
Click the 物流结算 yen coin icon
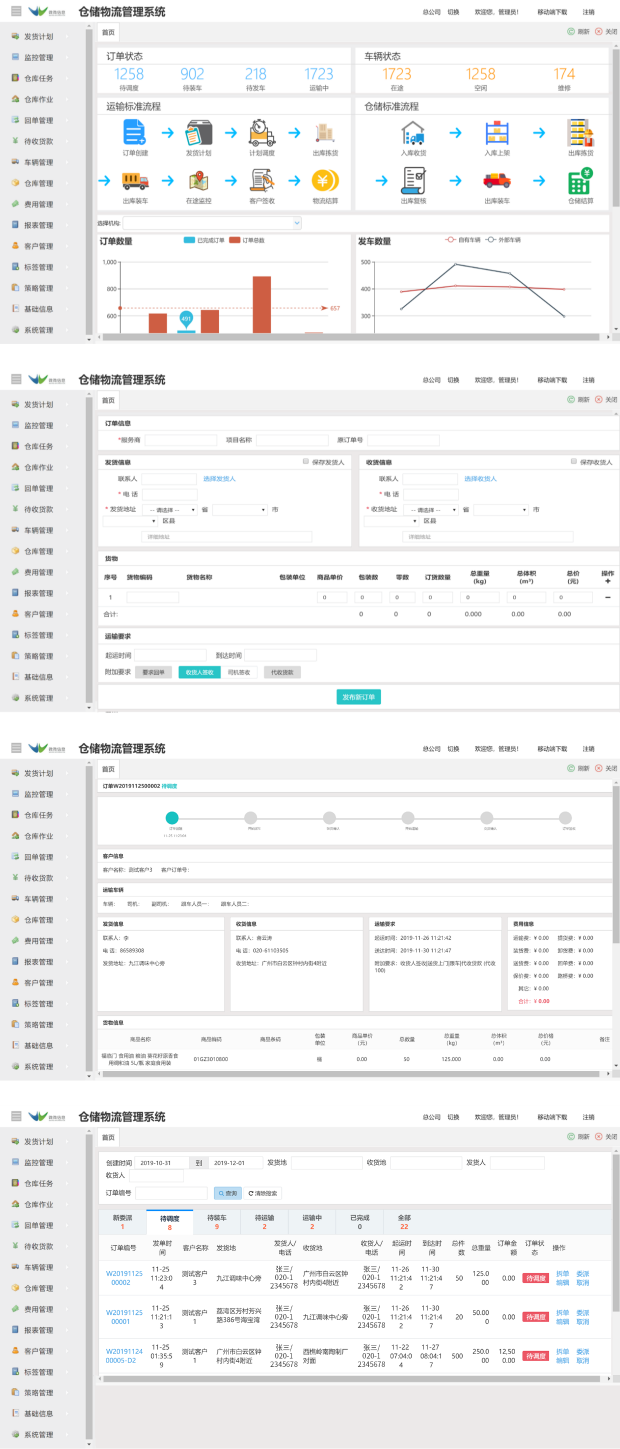325,180
